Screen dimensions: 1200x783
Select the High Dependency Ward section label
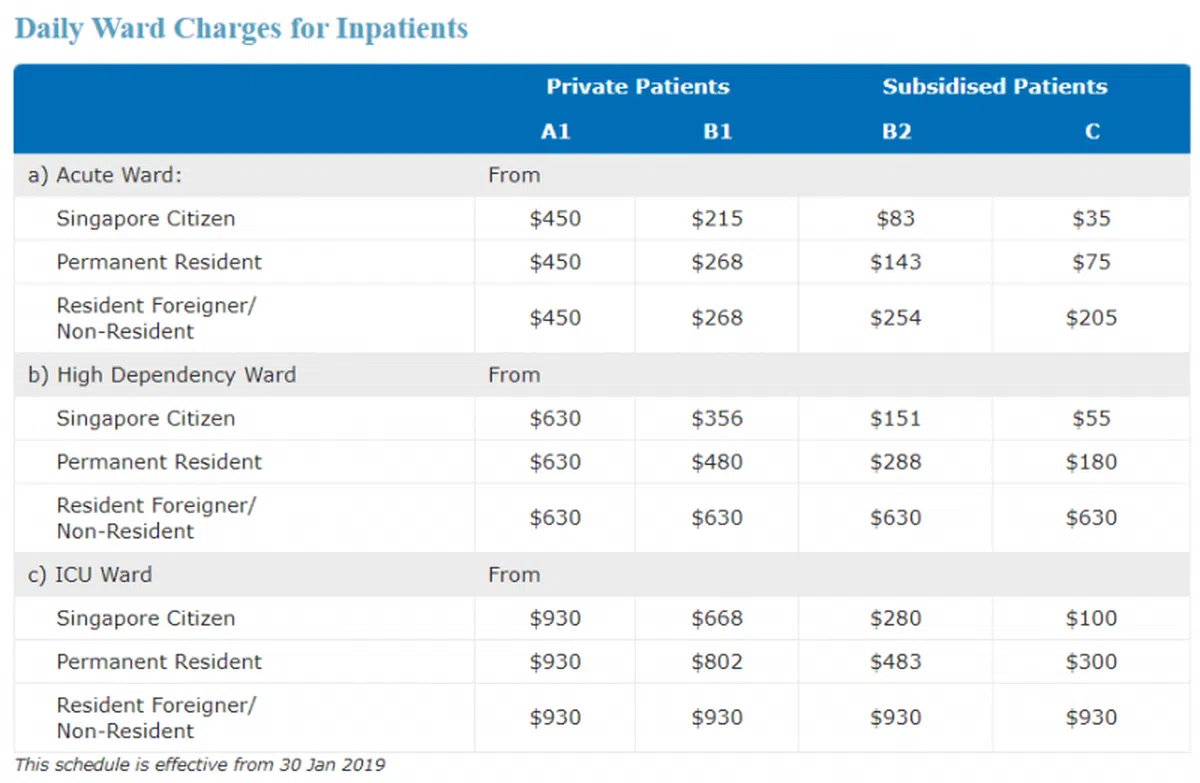pos(162,375)
